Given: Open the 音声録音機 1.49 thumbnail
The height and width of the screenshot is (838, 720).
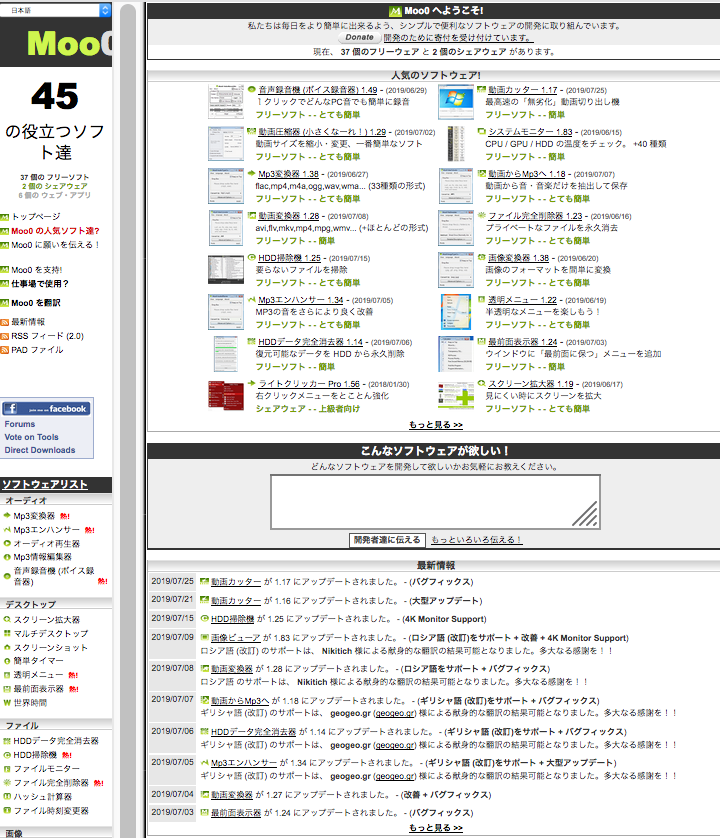Looking at the screenshot, I should click(226, 102).
